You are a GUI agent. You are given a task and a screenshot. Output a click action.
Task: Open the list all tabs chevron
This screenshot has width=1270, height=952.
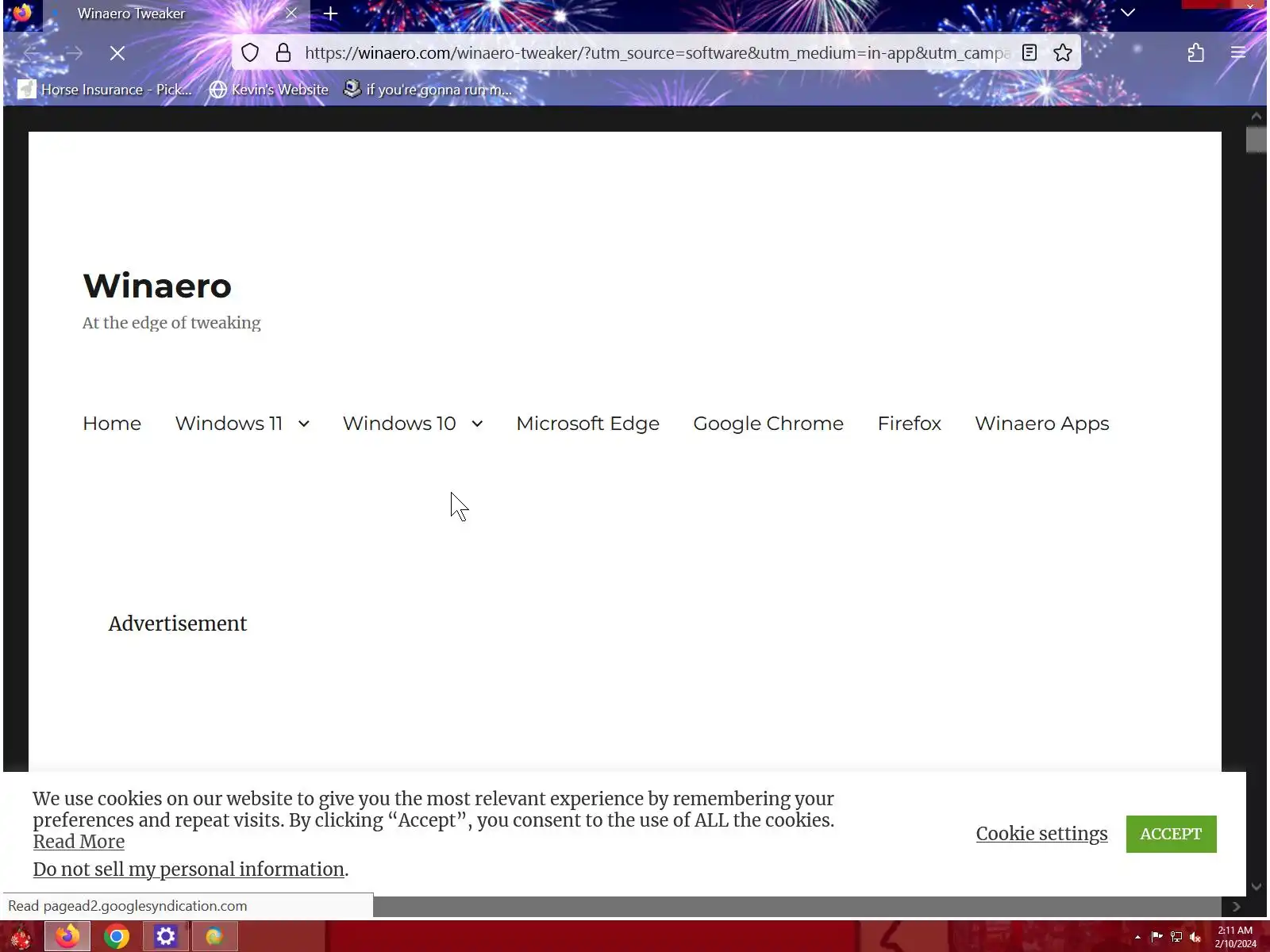coord(1128,13)
